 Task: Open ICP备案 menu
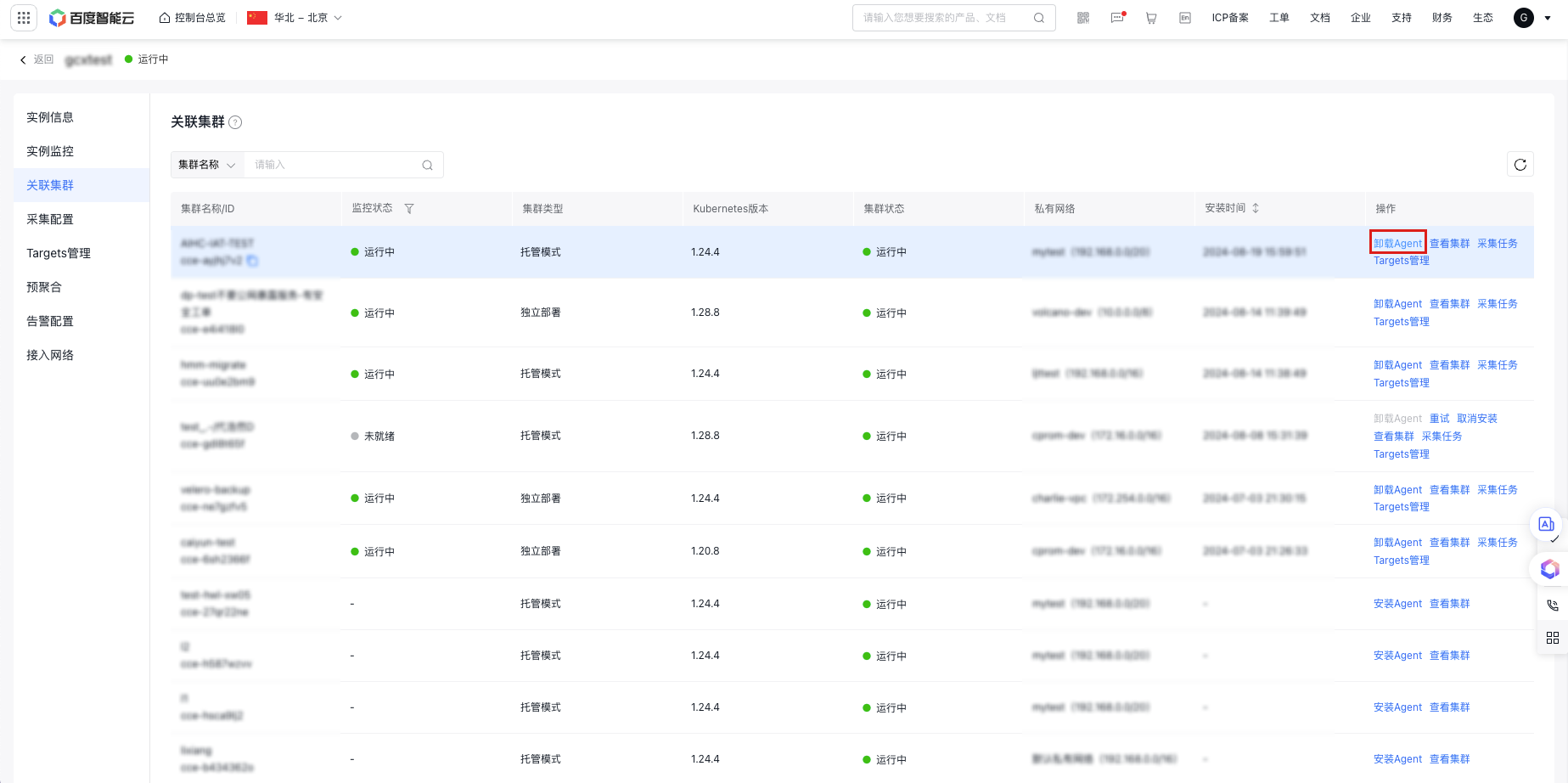click(1230, 18)
